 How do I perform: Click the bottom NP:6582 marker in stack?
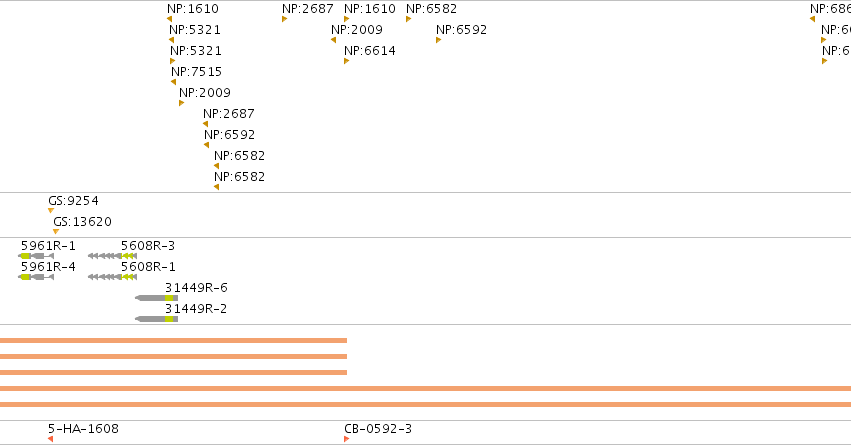pyautogui.click(x=217, y=187)
